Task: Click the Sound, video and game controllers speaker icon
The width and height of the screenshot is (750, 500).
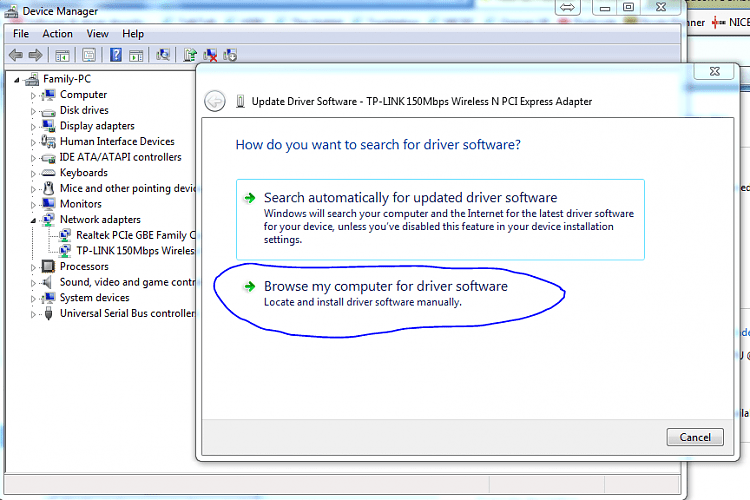Action: [x=47, y=282]
